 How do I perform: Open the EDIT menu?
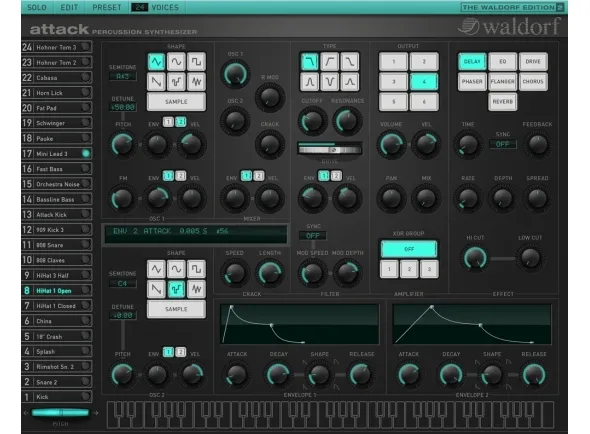69,7
